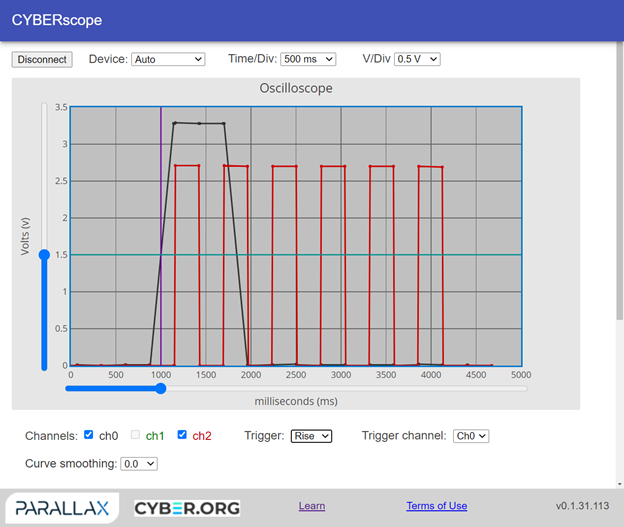
Task: Click the ch2 label text
Action: (202, 436)
